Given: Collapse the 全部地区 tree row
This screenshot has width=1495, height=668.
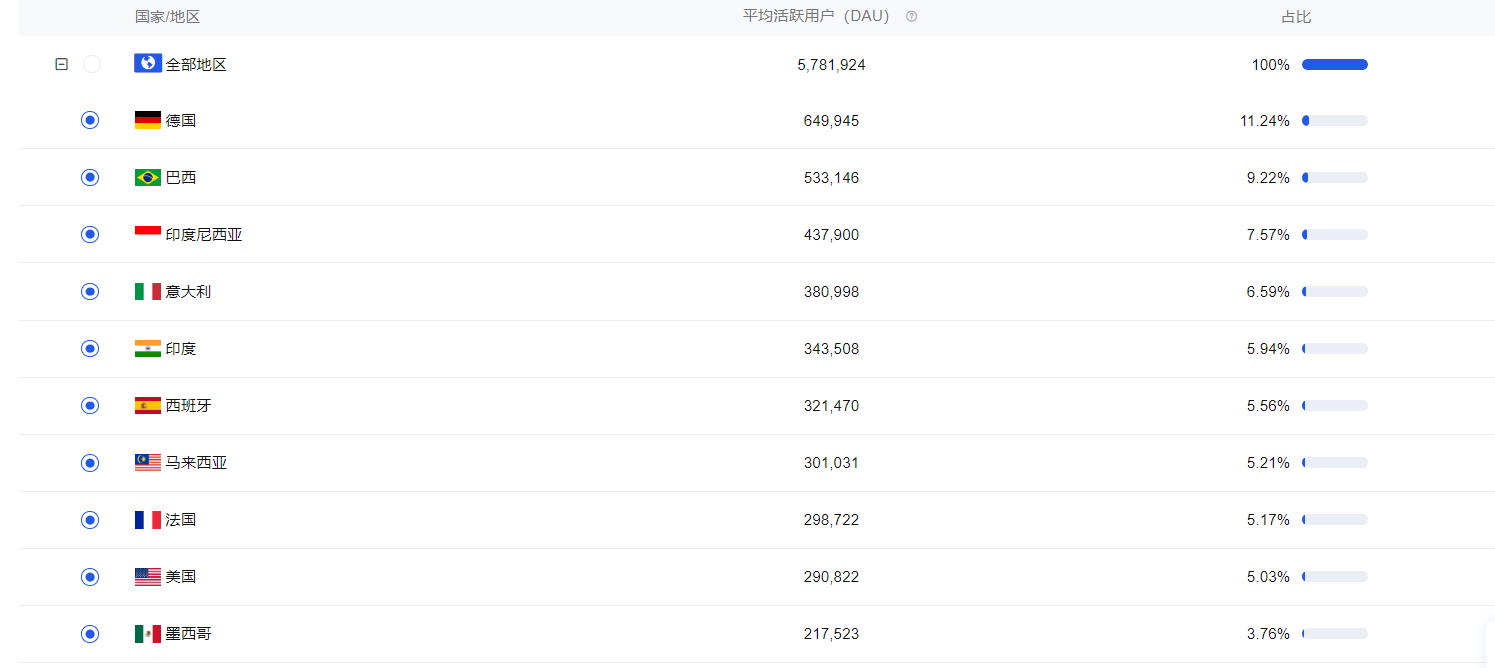Looking at the screenshot, I should tap(61, 64).
